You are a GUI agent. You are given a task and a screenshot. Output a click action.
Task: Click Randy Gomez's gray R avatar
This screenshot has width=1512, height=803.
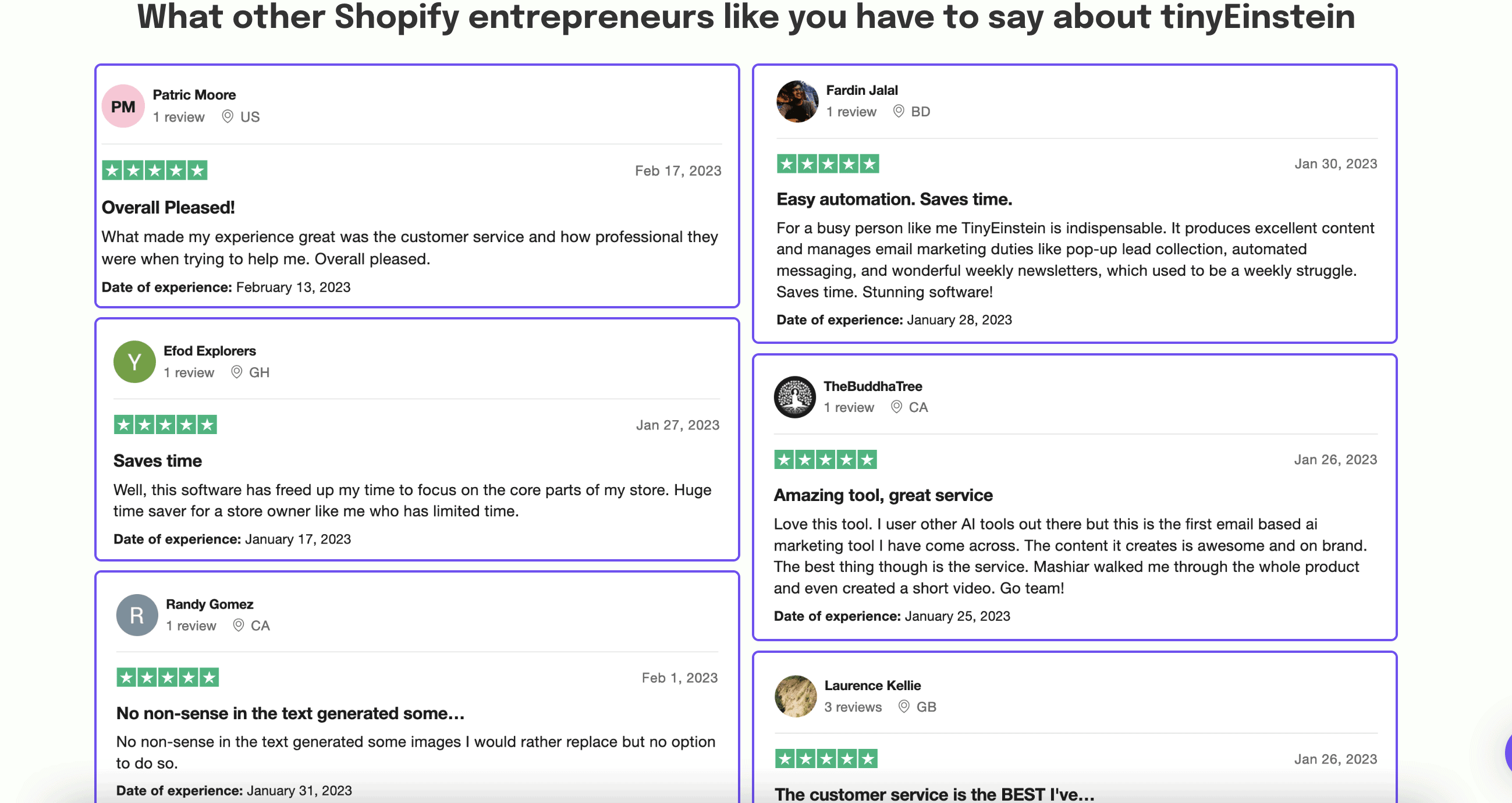pyautogui.click(x=137, y=614)
